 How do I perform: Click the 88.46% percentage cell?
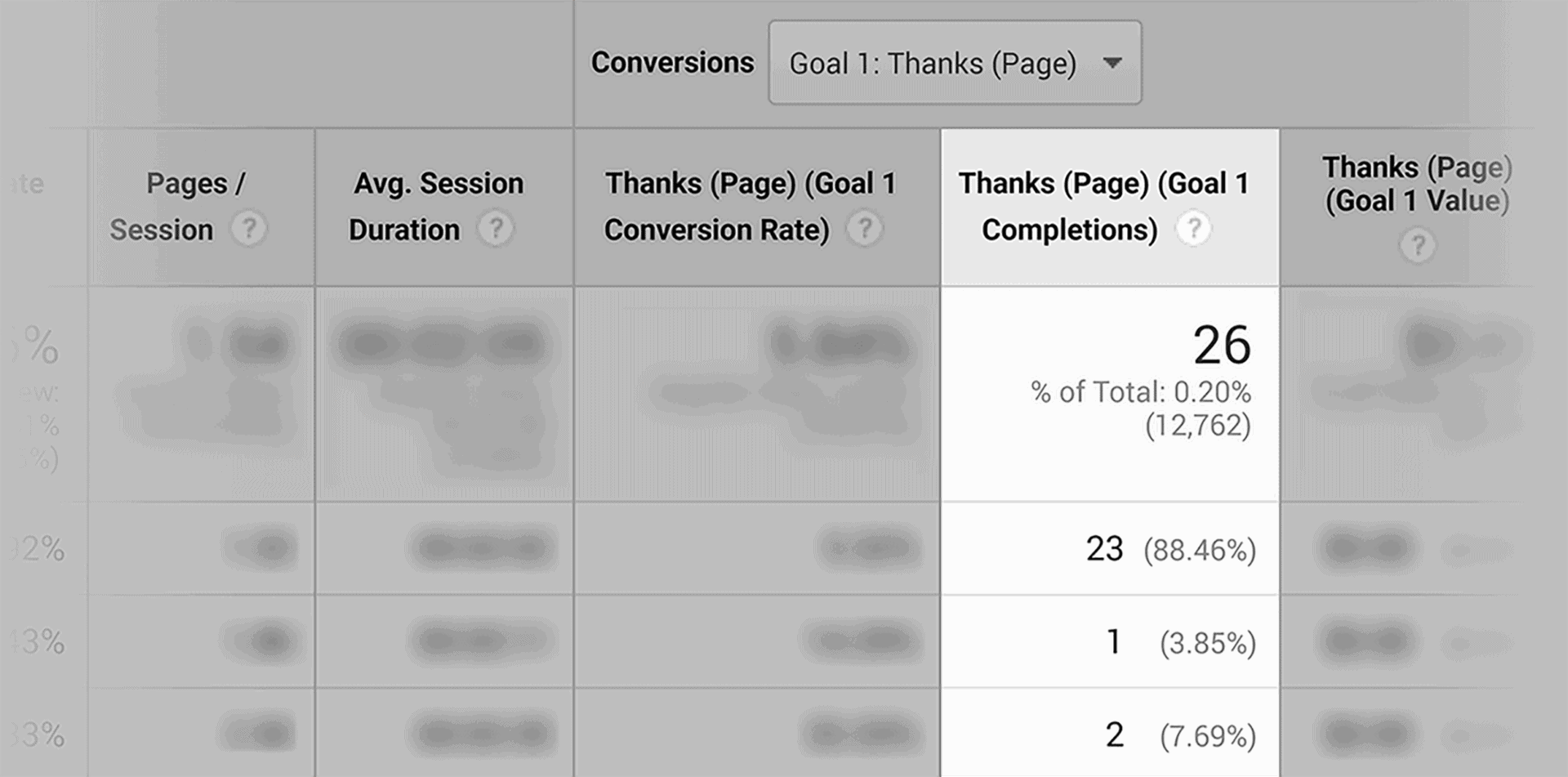(1200, 551)
